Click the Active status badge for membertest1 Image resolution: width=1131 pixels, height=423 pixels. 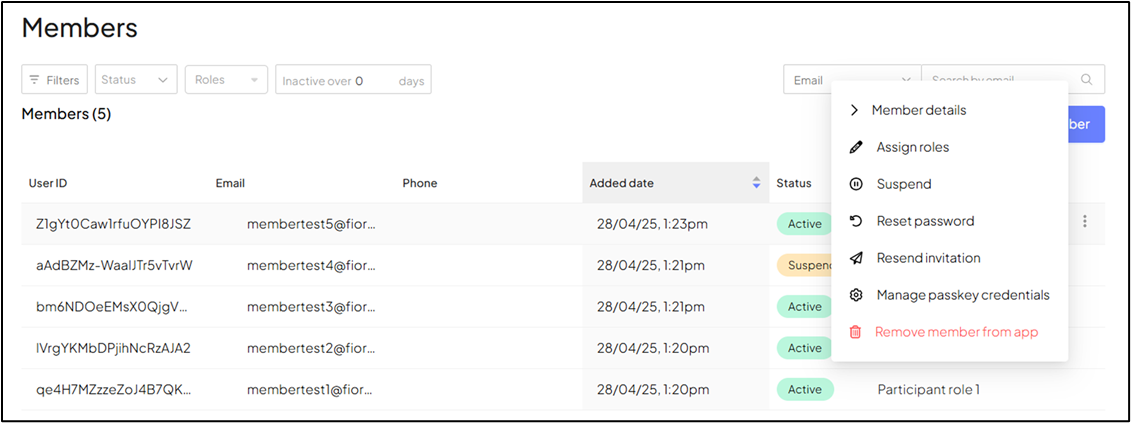click(804, 389)
